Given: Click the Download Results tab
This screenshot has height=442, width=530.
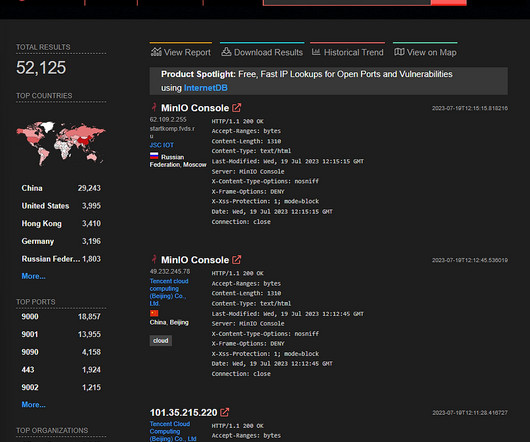Looking at the screenshot, I should 262,52.
